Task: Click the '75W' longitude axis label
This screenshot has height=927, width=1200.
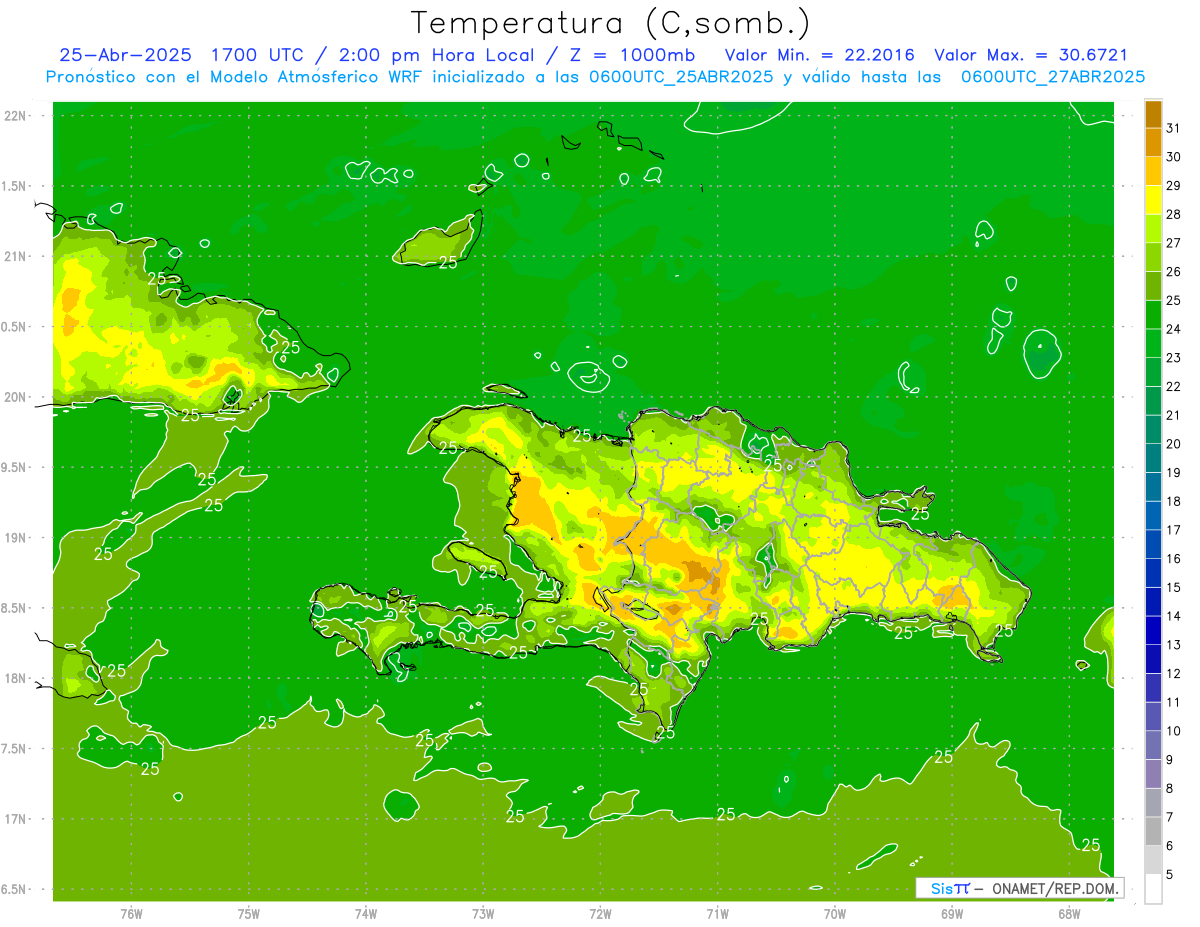Action: (x=249, y=913)
